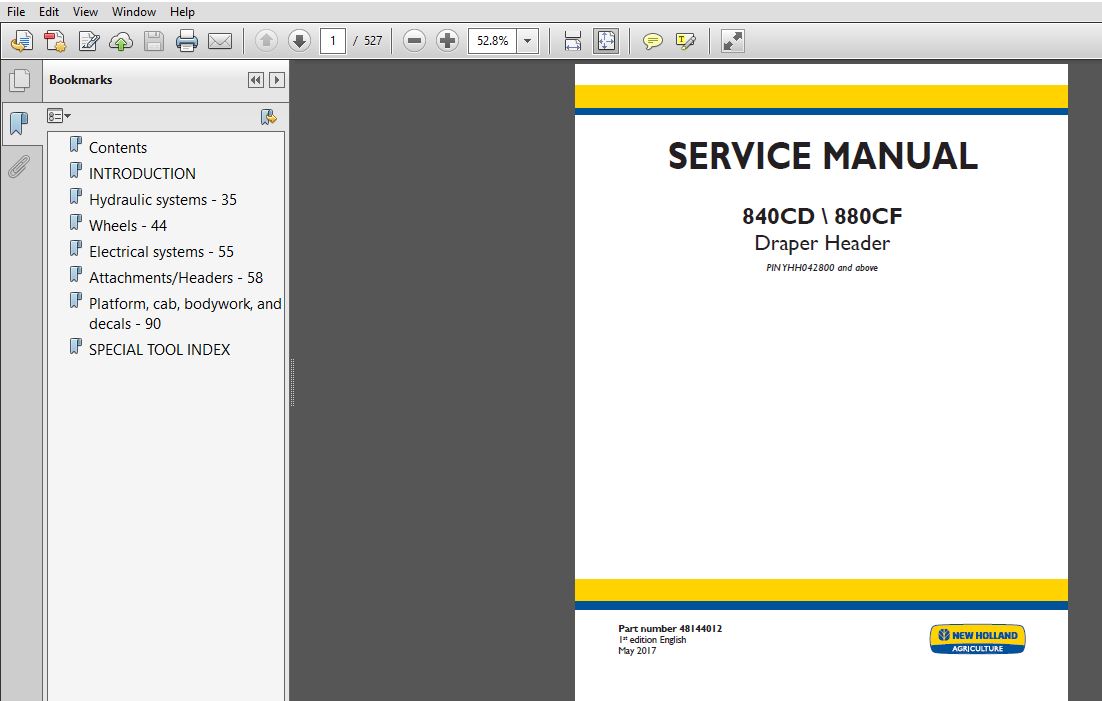Click the Fit one full page icon
Viewport: 1102px width, 701px height.
click(x=606, y=41)
